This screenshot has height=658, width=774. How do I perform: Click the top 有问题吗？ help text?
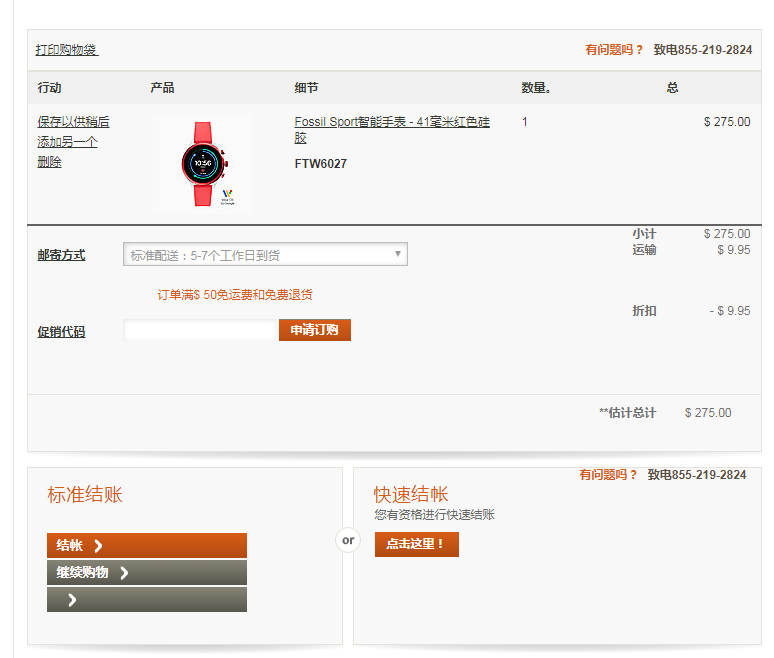(614, 50)
